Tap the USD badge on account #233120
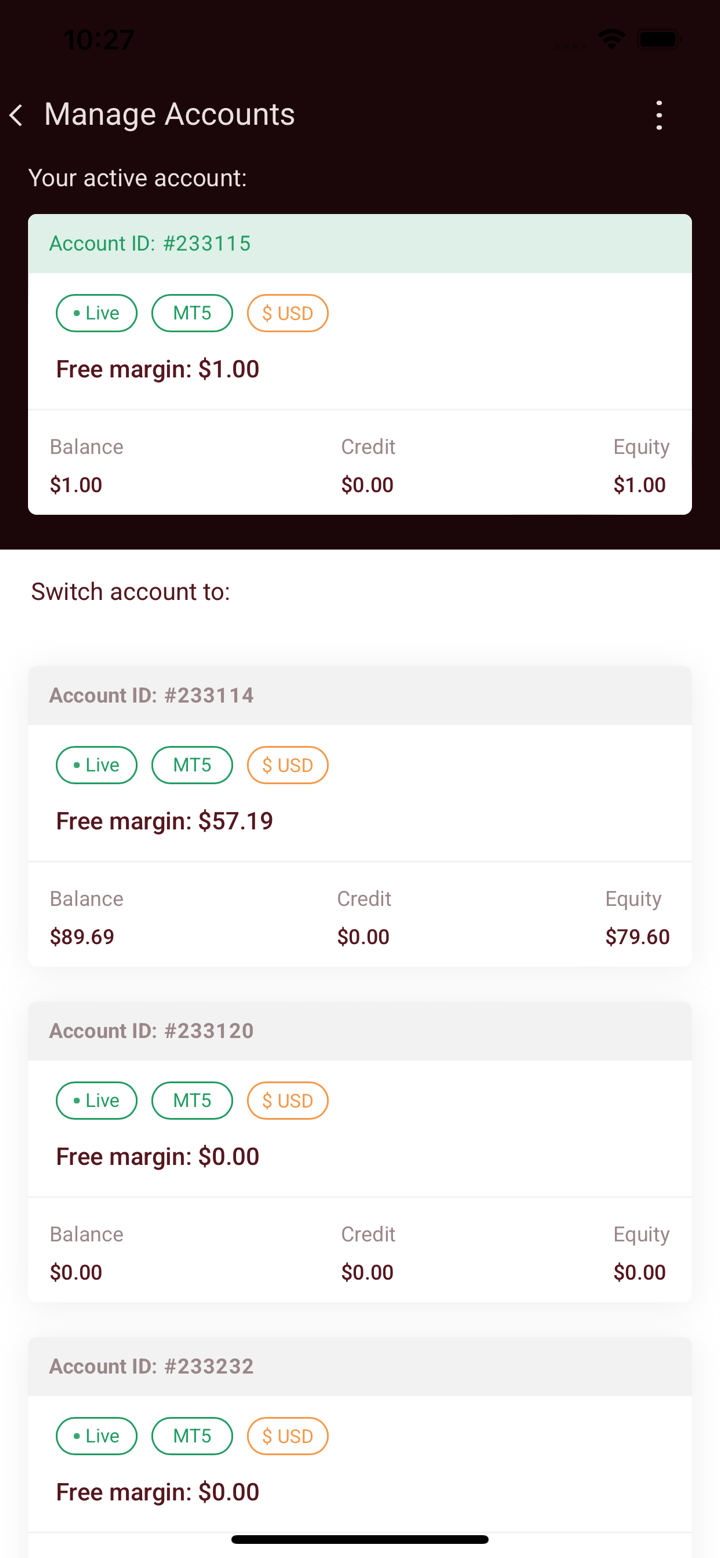720x1558 pixels. click(x=288, y=1100)
